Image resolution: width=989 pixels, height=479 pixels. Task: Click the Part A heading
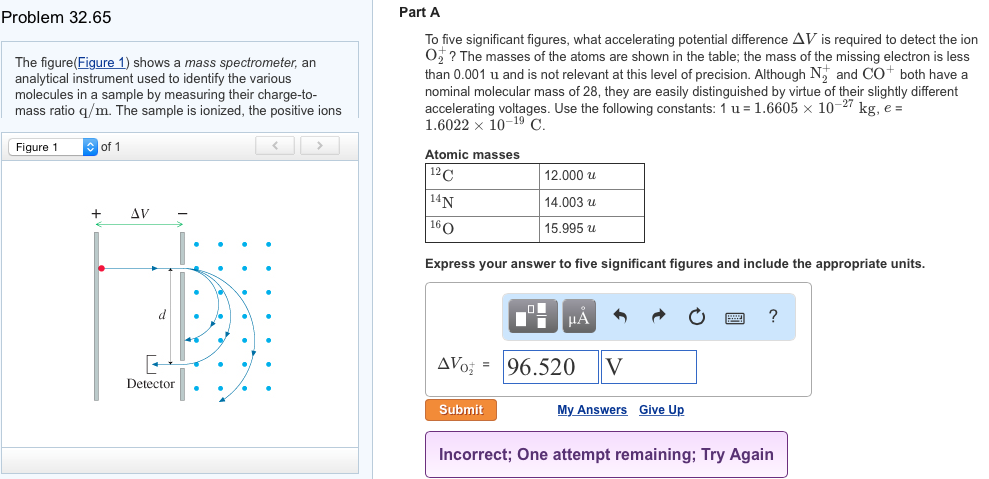pyautogui.click(x=419, y=12)
